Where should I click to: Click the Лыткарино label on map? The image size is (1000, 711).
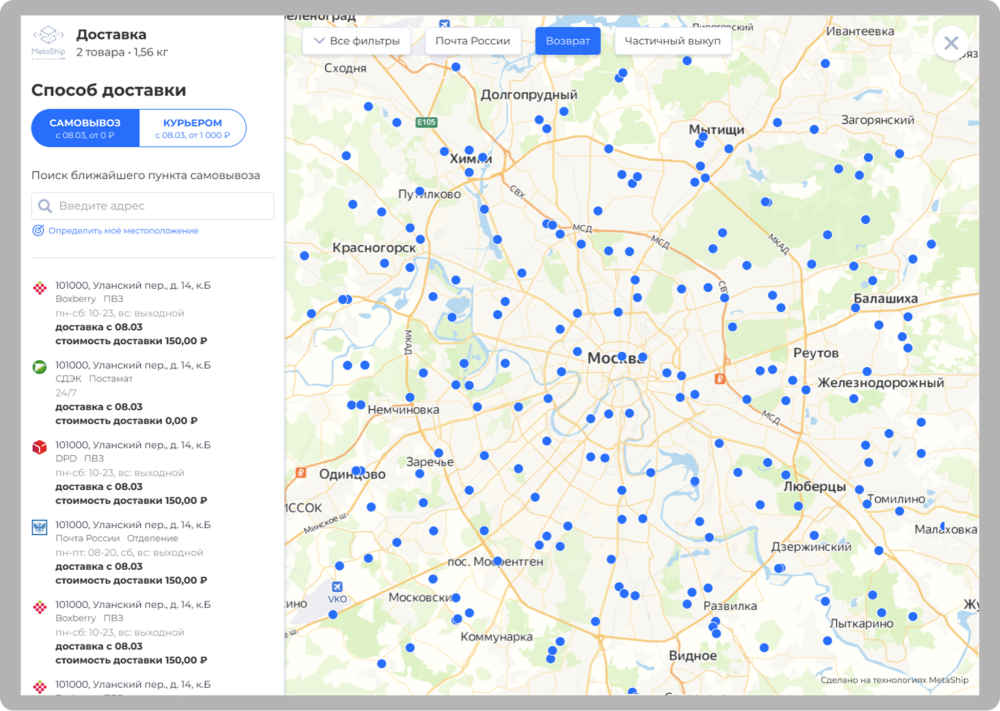(x=861, y=623)
